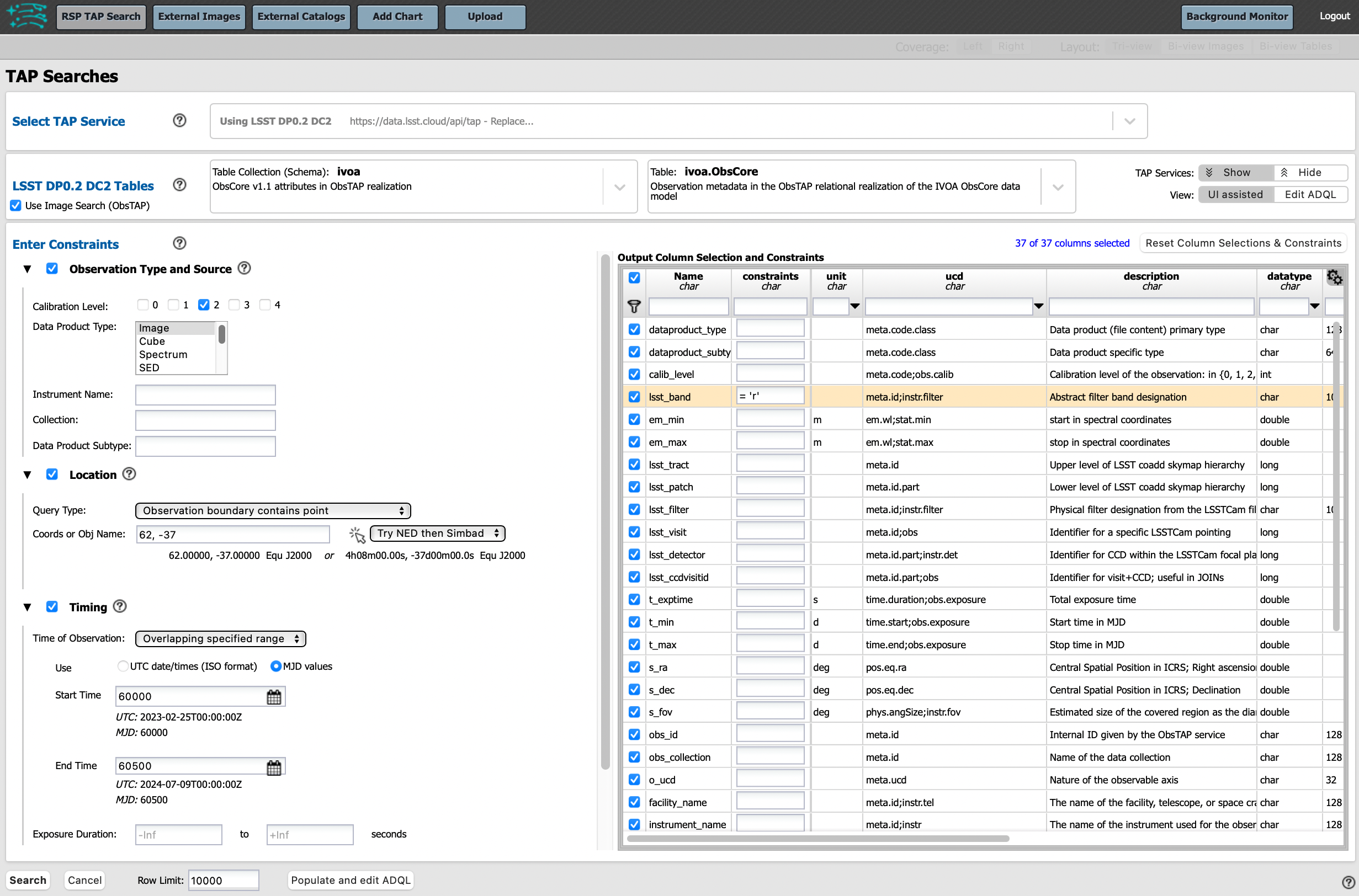The image size is (1359, 896).
Task: Open datatype column filter dropdown
Action: click(x=1315, y=307)
